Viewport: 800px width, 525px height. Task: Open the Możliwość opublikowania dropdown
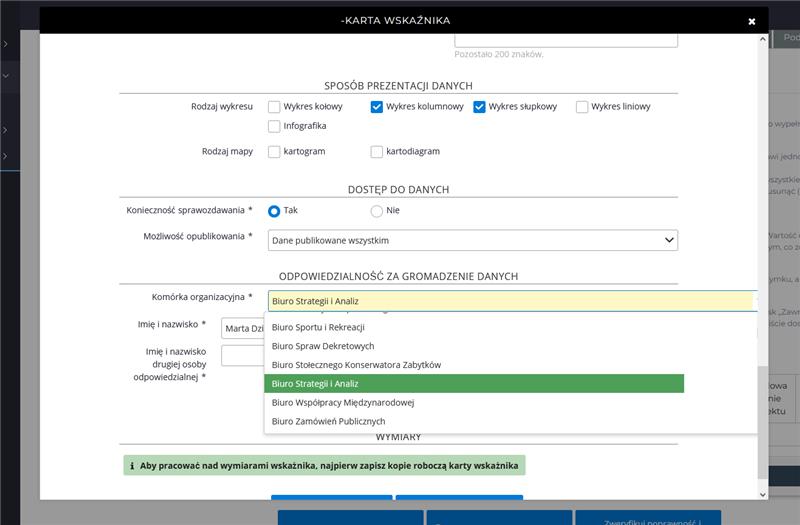tap(472, 241)
